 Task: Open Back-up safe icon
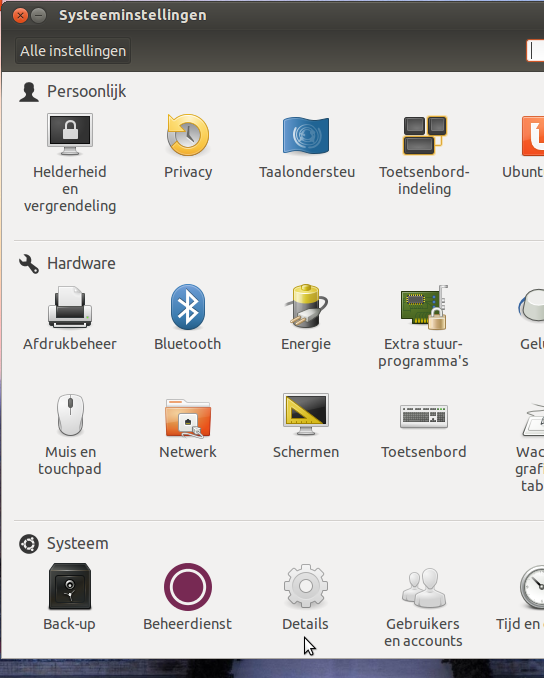click(70, 586)
